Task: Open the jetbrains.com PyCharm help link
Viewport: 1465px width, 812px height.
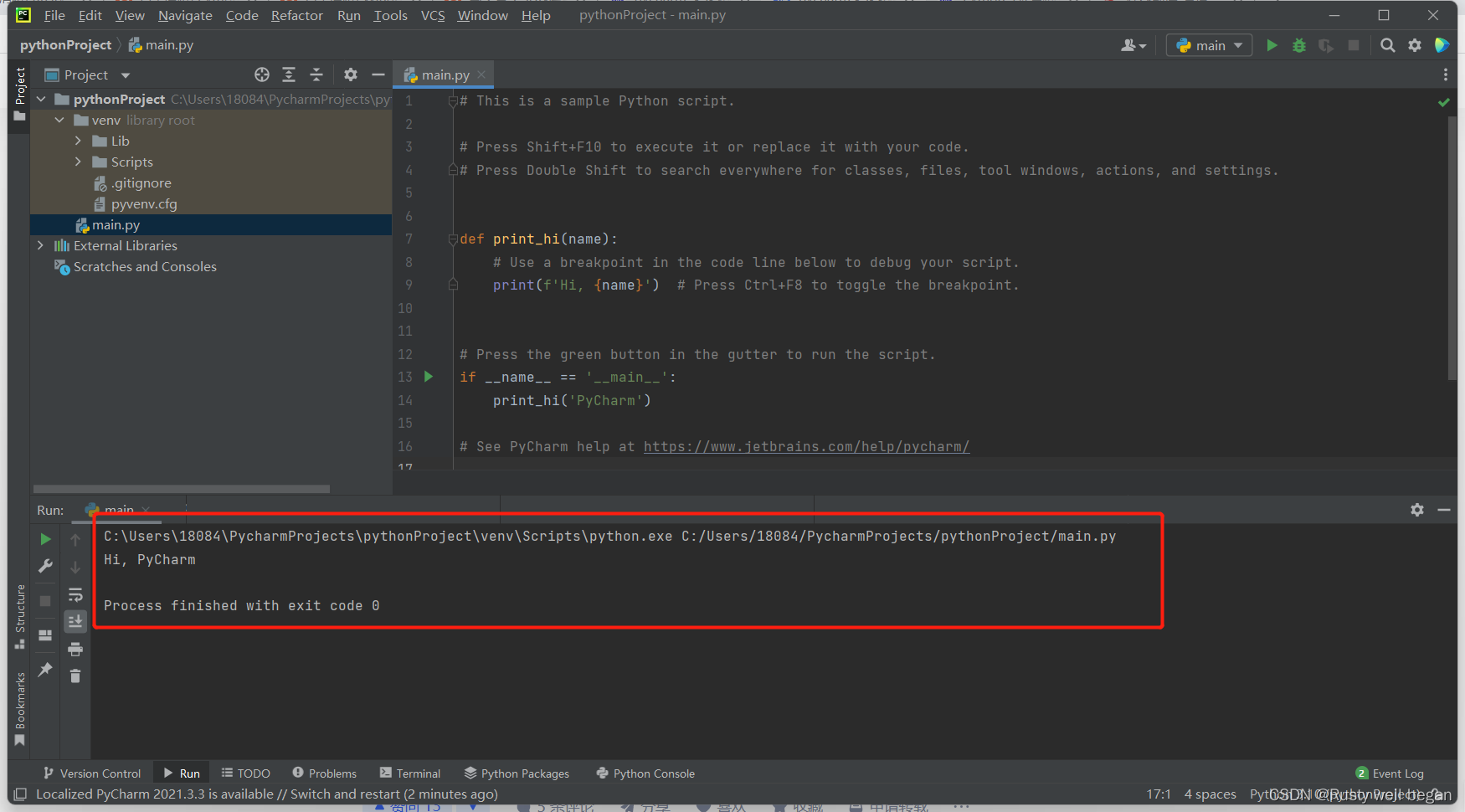Action: point(806,446)
